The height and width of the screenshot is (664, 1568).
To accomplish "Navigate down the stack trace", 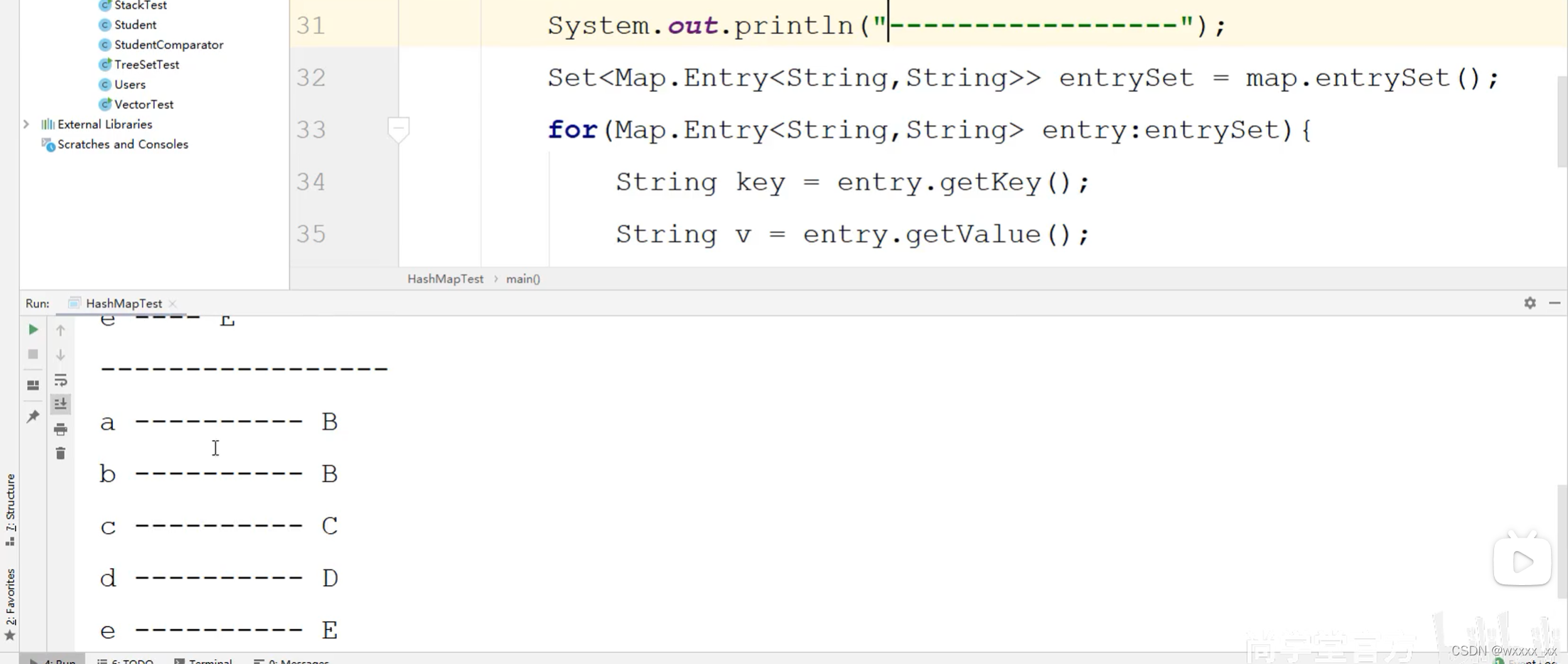I will [x=60, y=354].
